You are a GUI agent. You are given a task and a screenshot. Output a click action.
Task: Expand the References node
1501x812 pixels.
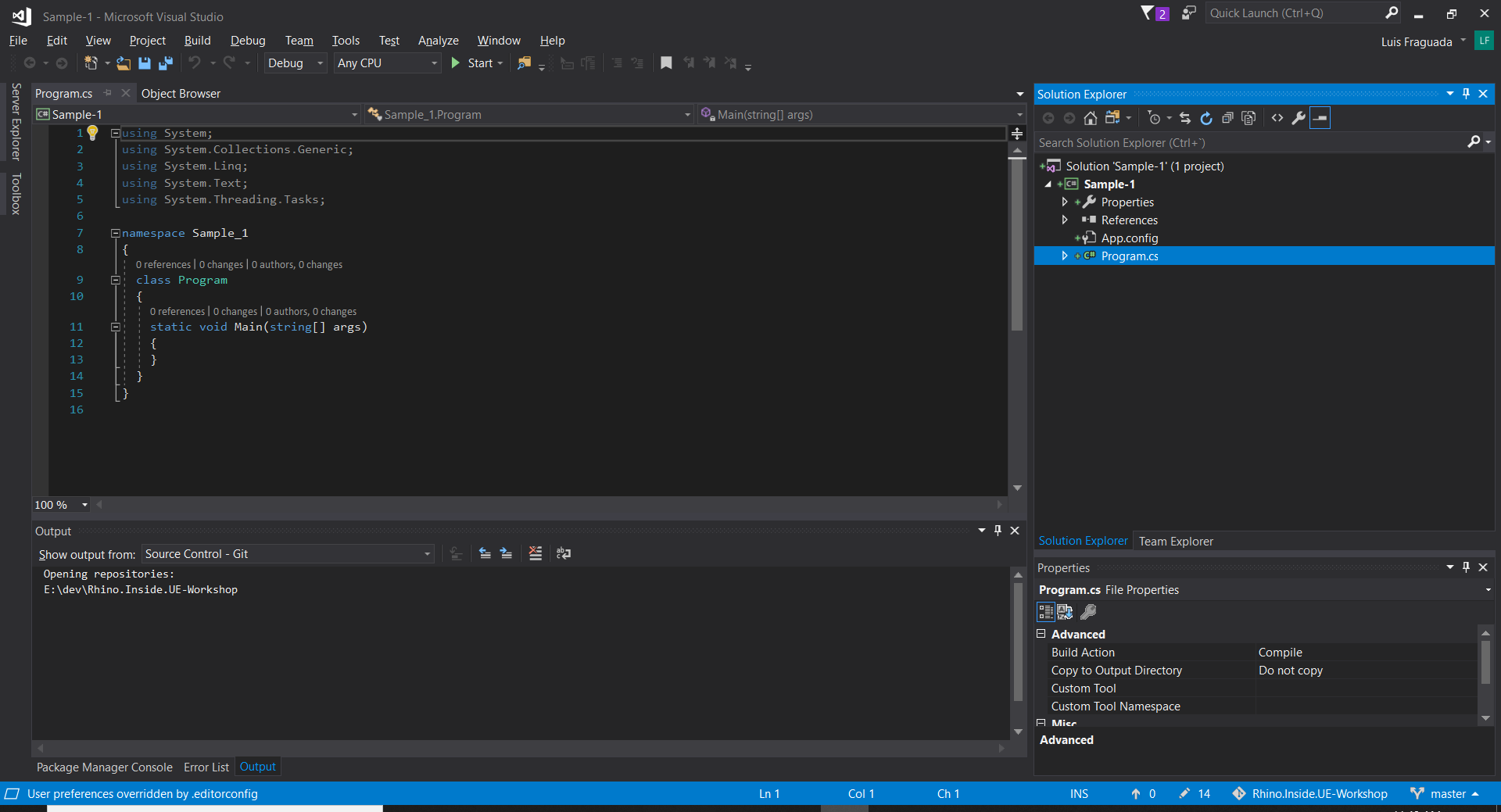pyautogui.click(x=1065, y=220)
